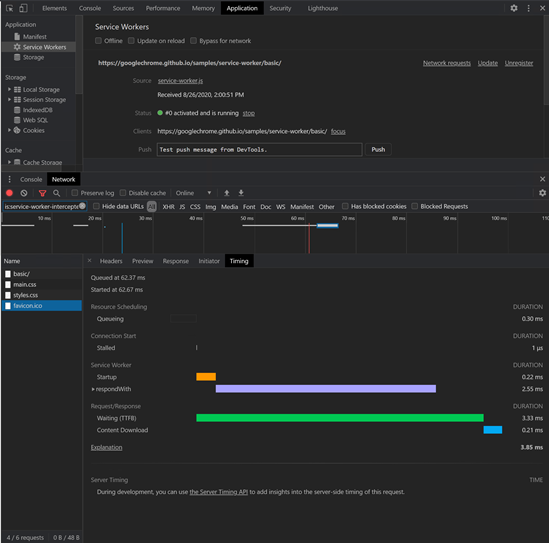This screenshot has height=543, width=549.
Task: Clear the network log
Action: (x=24, y=193)
